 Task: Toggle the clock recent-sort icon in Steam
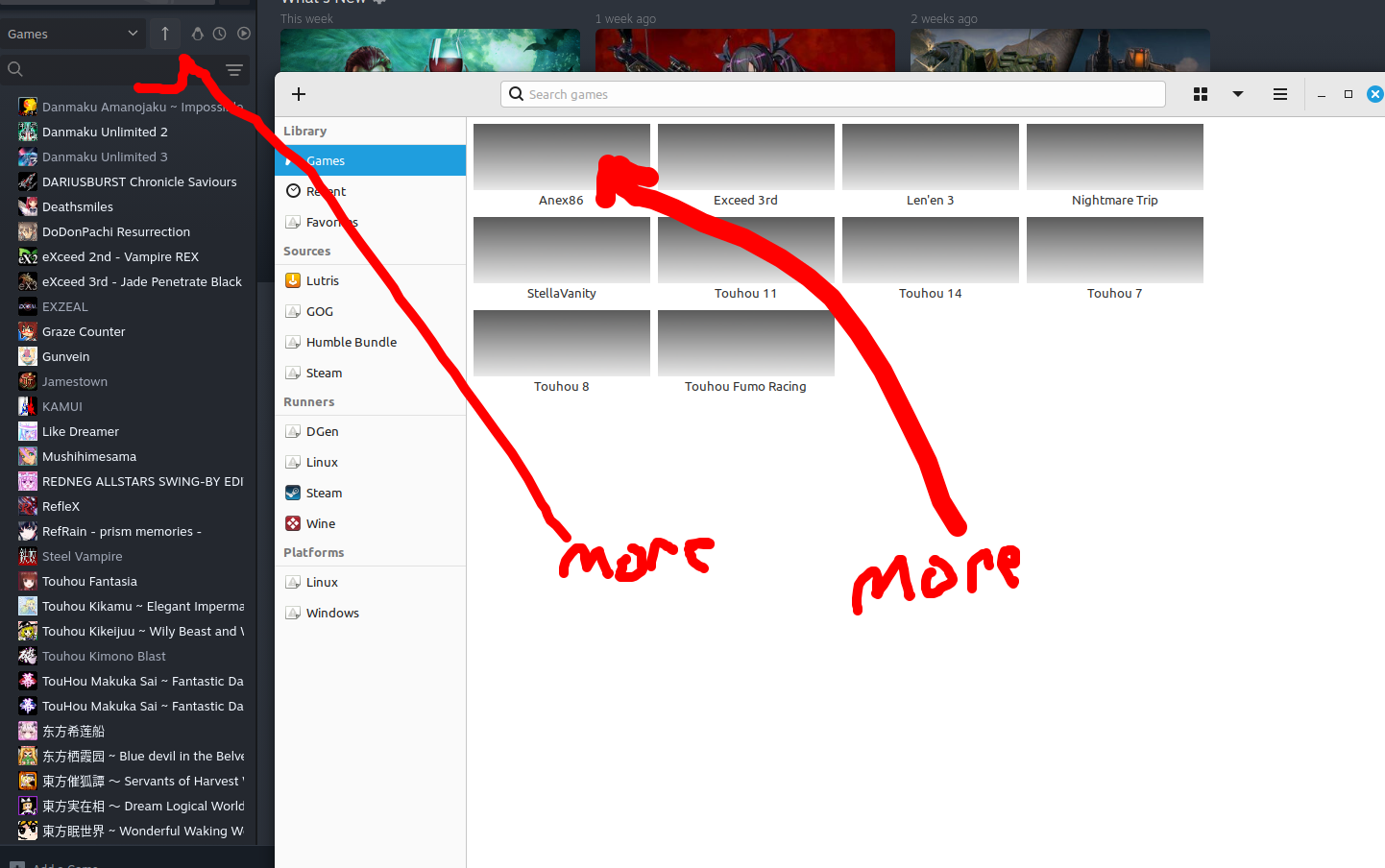[220, 34]
